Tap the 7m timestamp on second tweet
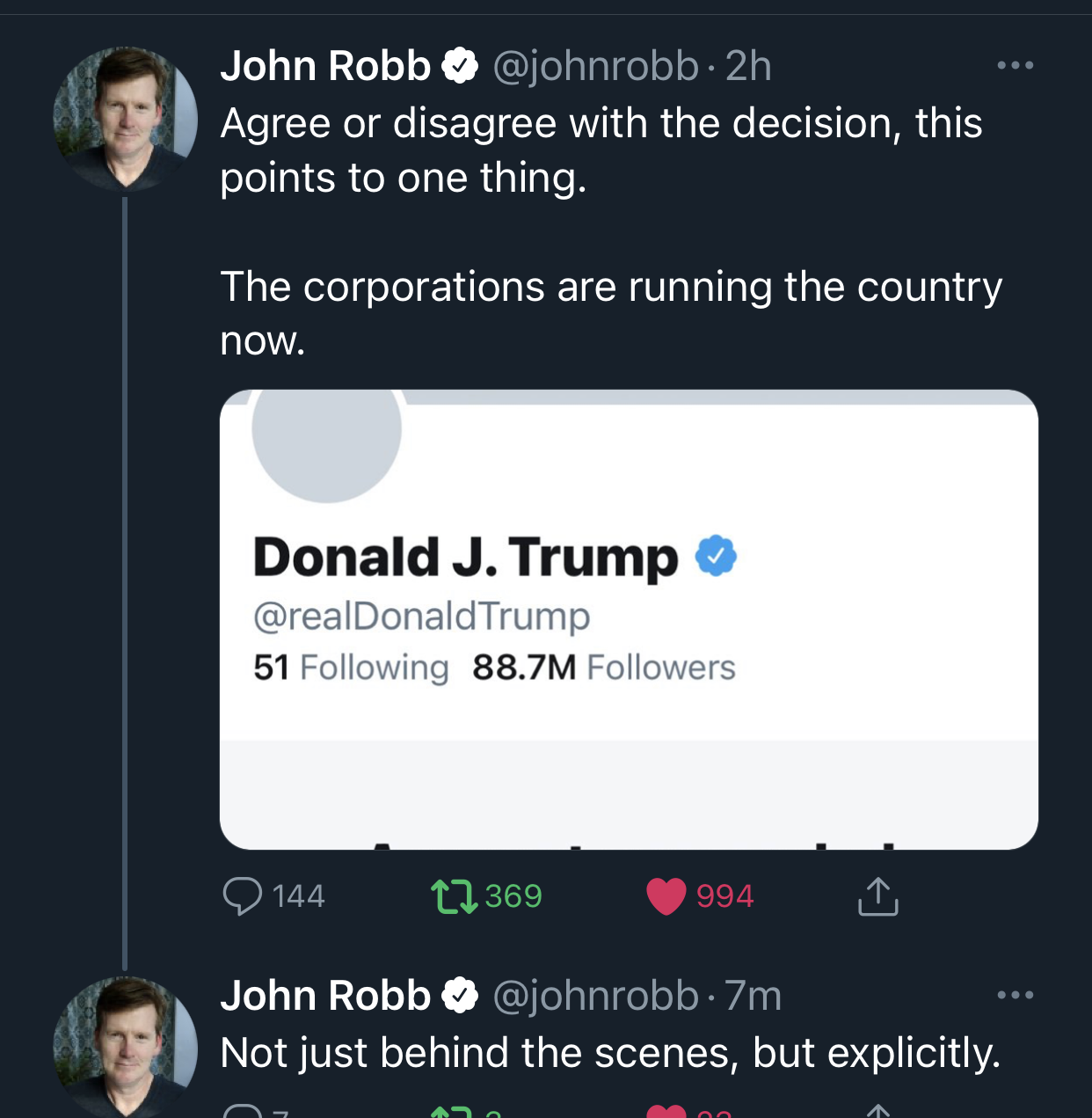Screen dimensions: 1092x1118 tap(753, 996)
